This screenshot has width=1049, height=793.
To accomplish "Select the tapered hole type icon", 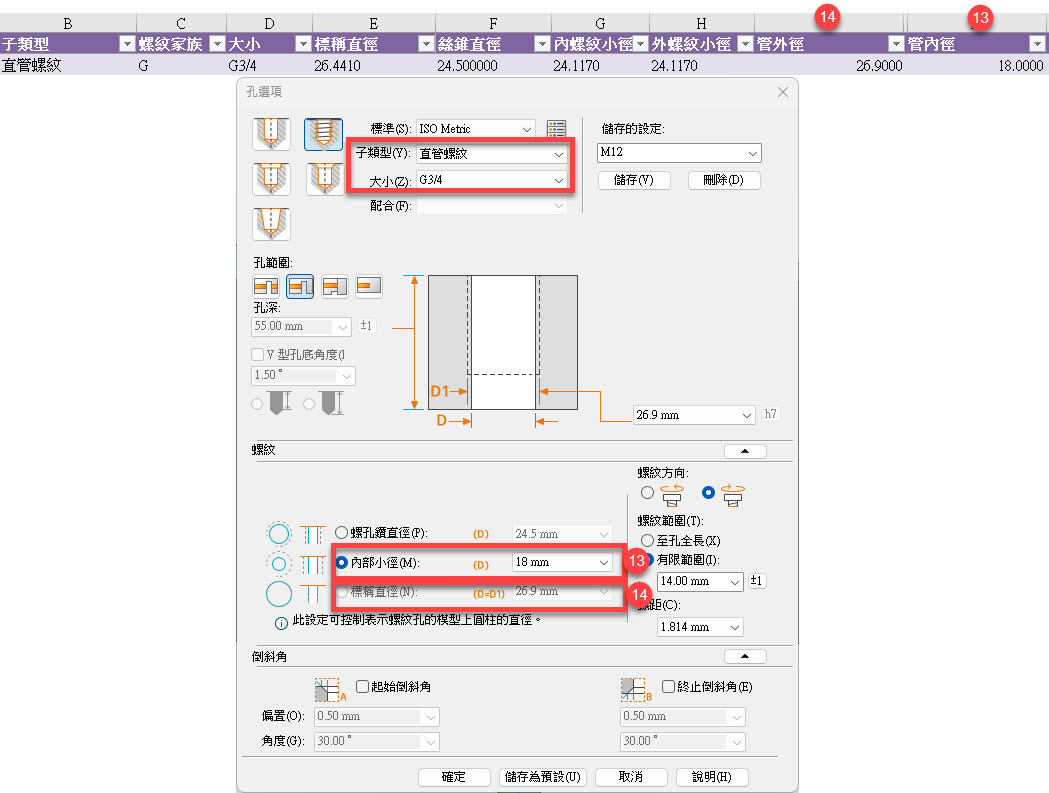I will (272, 223).
